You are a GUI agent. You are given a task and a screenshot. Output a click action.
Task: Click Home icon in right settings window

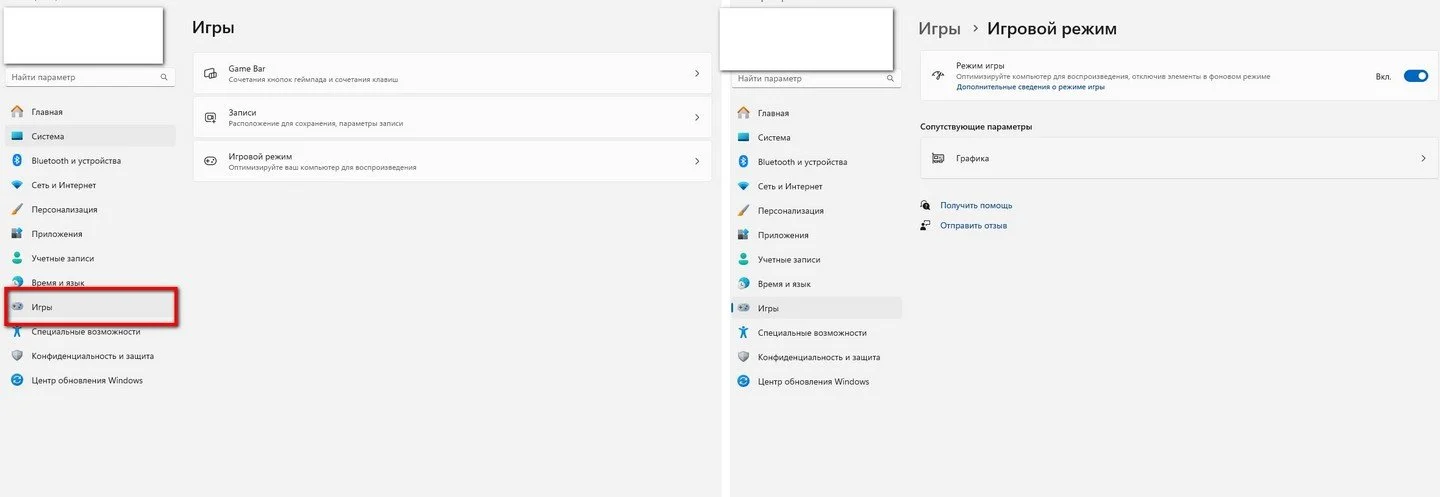[743, 113]
